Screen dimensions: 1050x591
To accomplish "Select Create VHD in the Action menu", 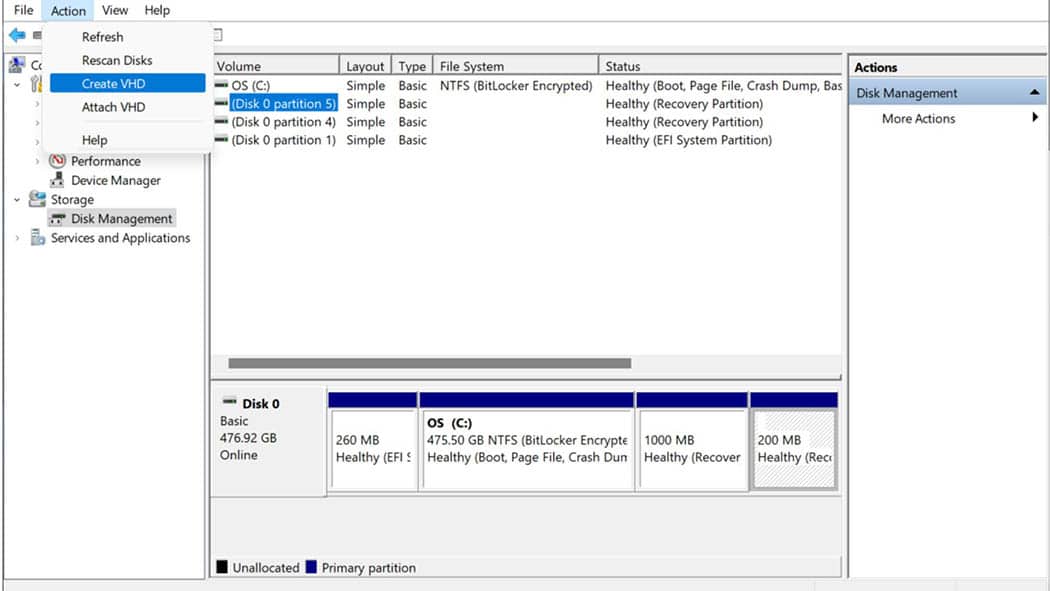I will click(x=127, y=83).
